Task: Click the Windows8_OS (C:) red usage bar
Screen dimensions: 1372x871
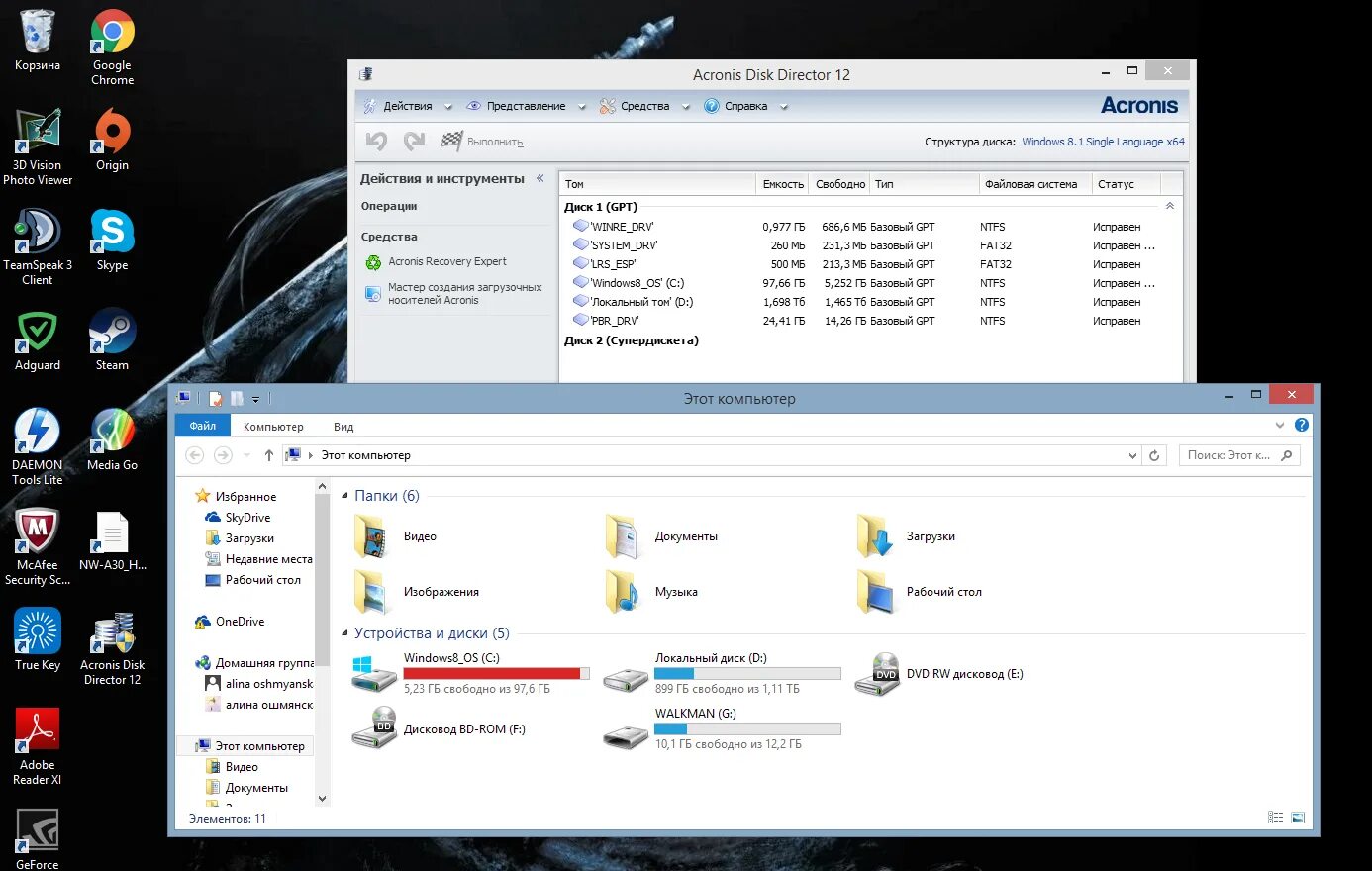Action: 496,673
